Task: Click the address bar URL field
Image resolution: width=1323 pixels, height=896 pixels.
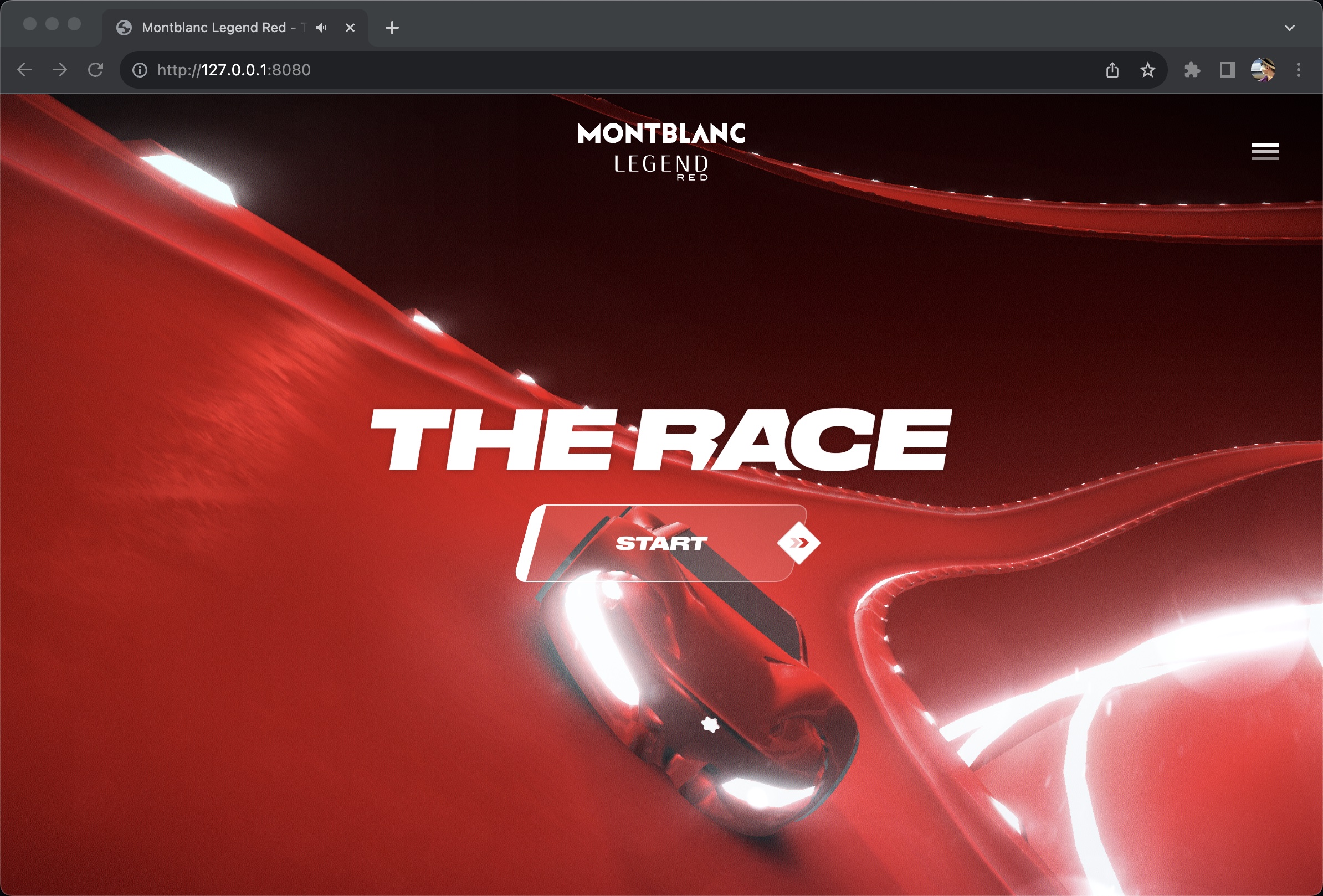Action: coord(570,70)
